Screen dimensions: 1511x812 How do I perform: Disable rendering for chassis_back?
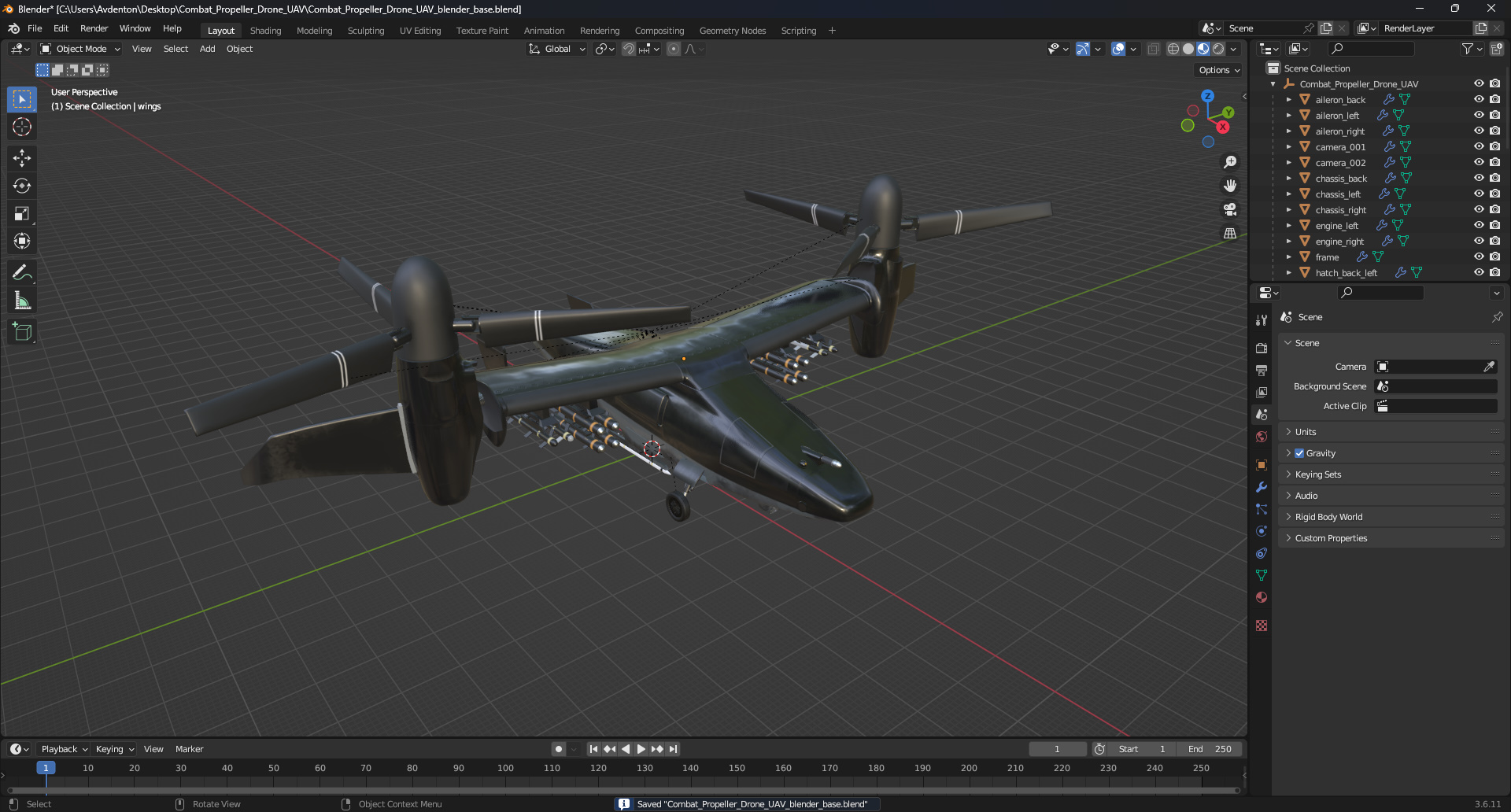(x=1495, y=179)
